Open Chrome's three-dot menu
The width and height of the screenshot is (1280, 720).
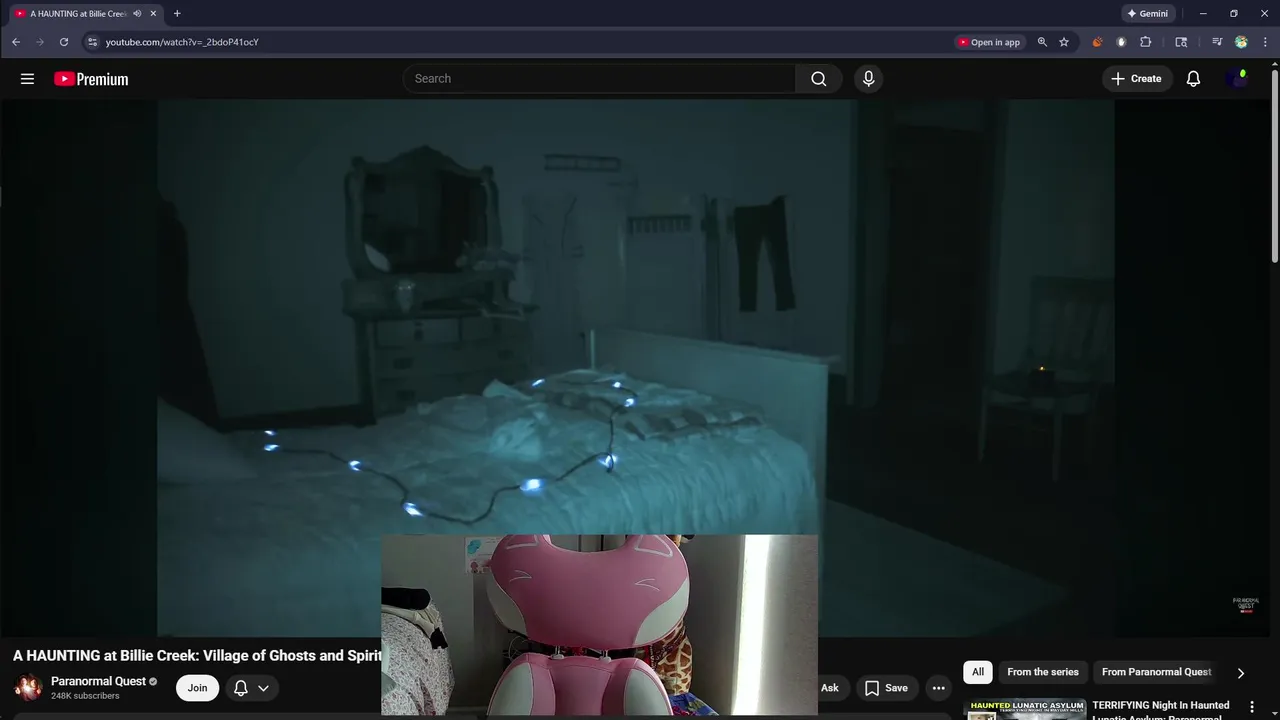[x=1266, y=42]
